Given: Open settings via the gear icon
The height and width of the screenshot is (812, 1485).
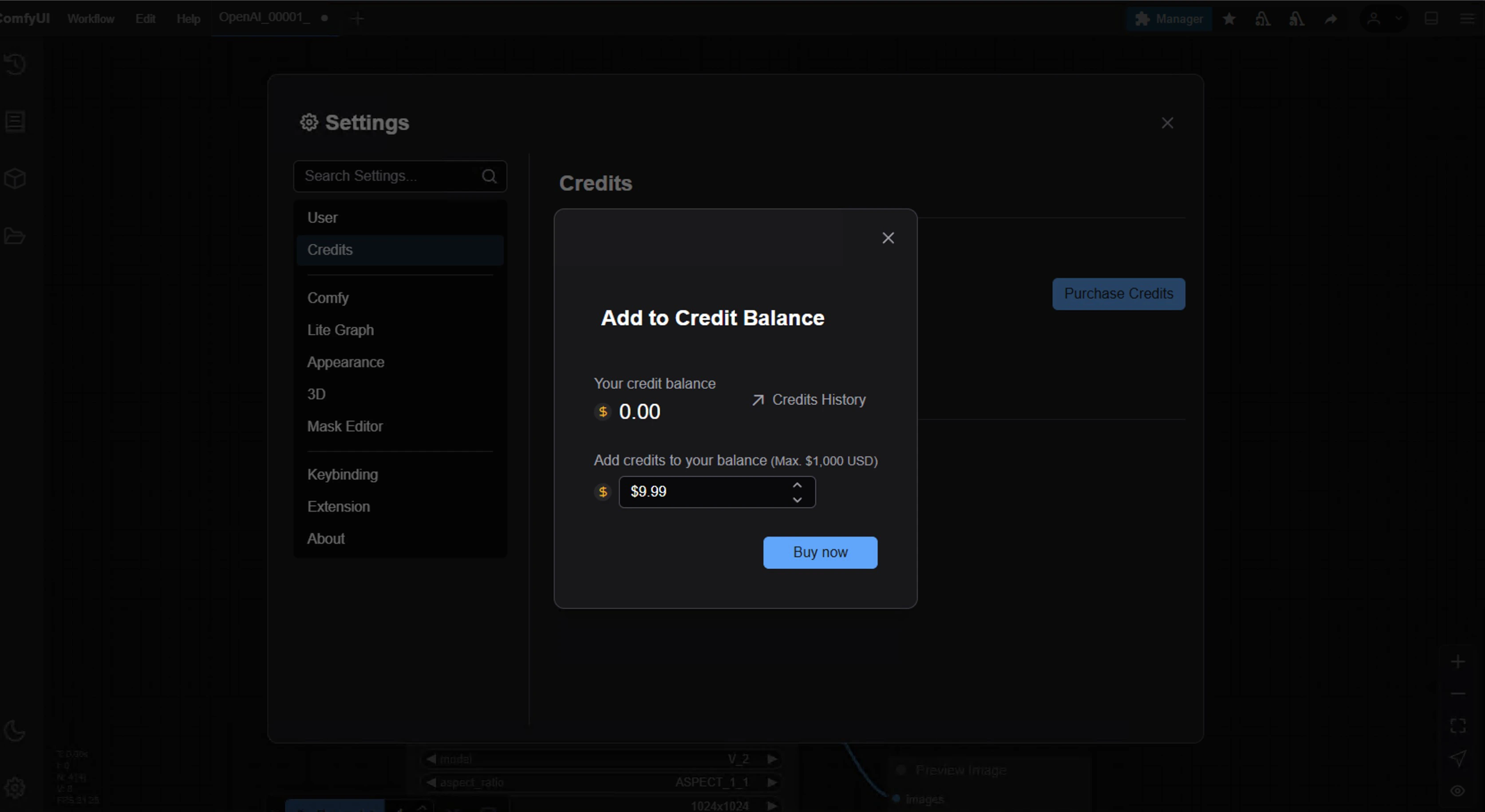Looking at the screenshot, I should [14, 787].
